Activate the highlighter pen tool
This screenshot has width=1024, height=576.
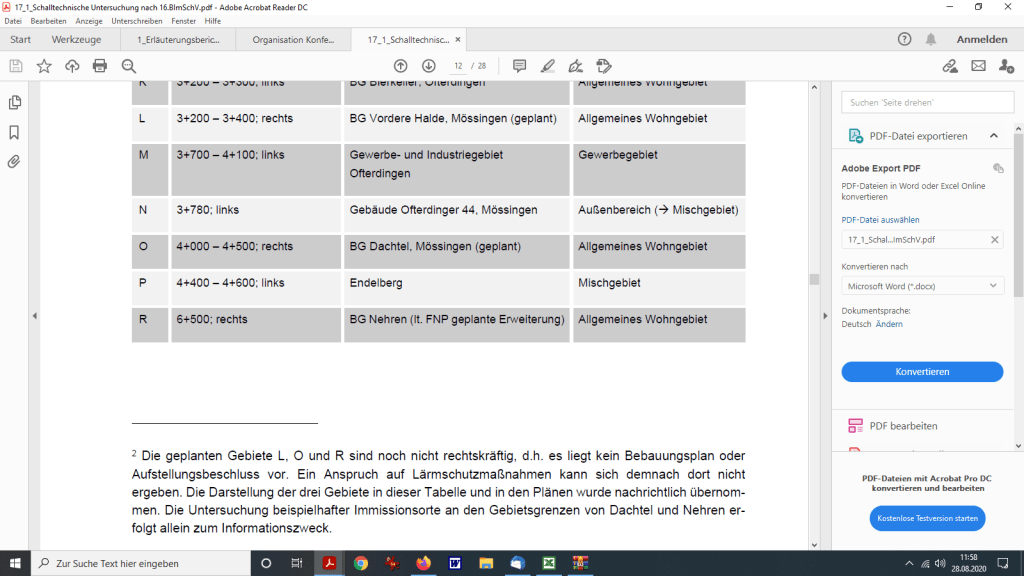pyautogui.click(x=547, y=66)
